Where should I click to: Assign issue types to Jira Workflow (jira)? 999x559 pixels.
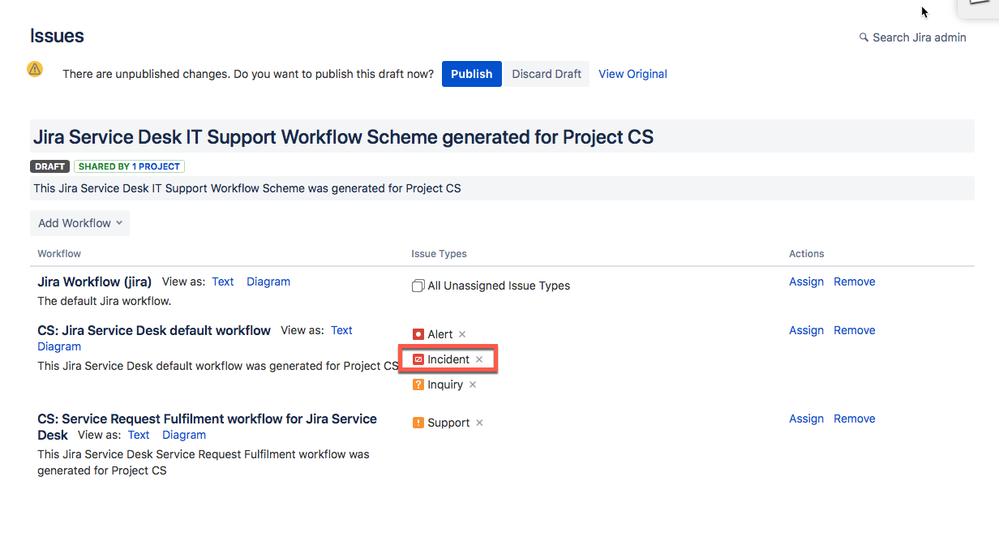pyautogui.click(x=806, y=282)
